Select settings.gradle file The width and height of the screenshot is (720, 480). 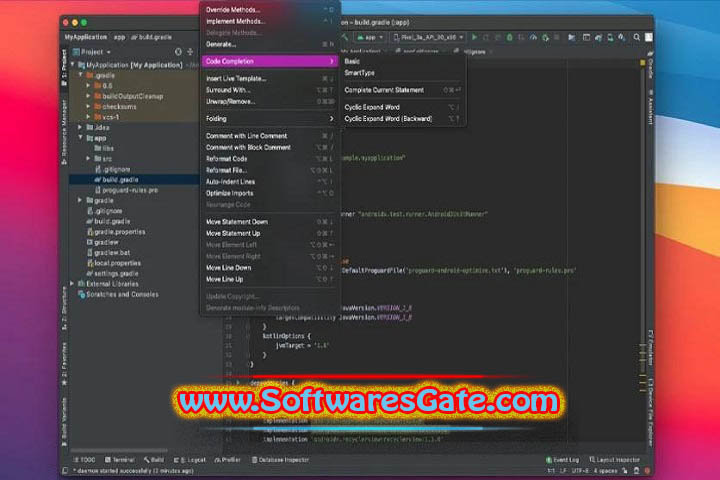click(112, 274)
